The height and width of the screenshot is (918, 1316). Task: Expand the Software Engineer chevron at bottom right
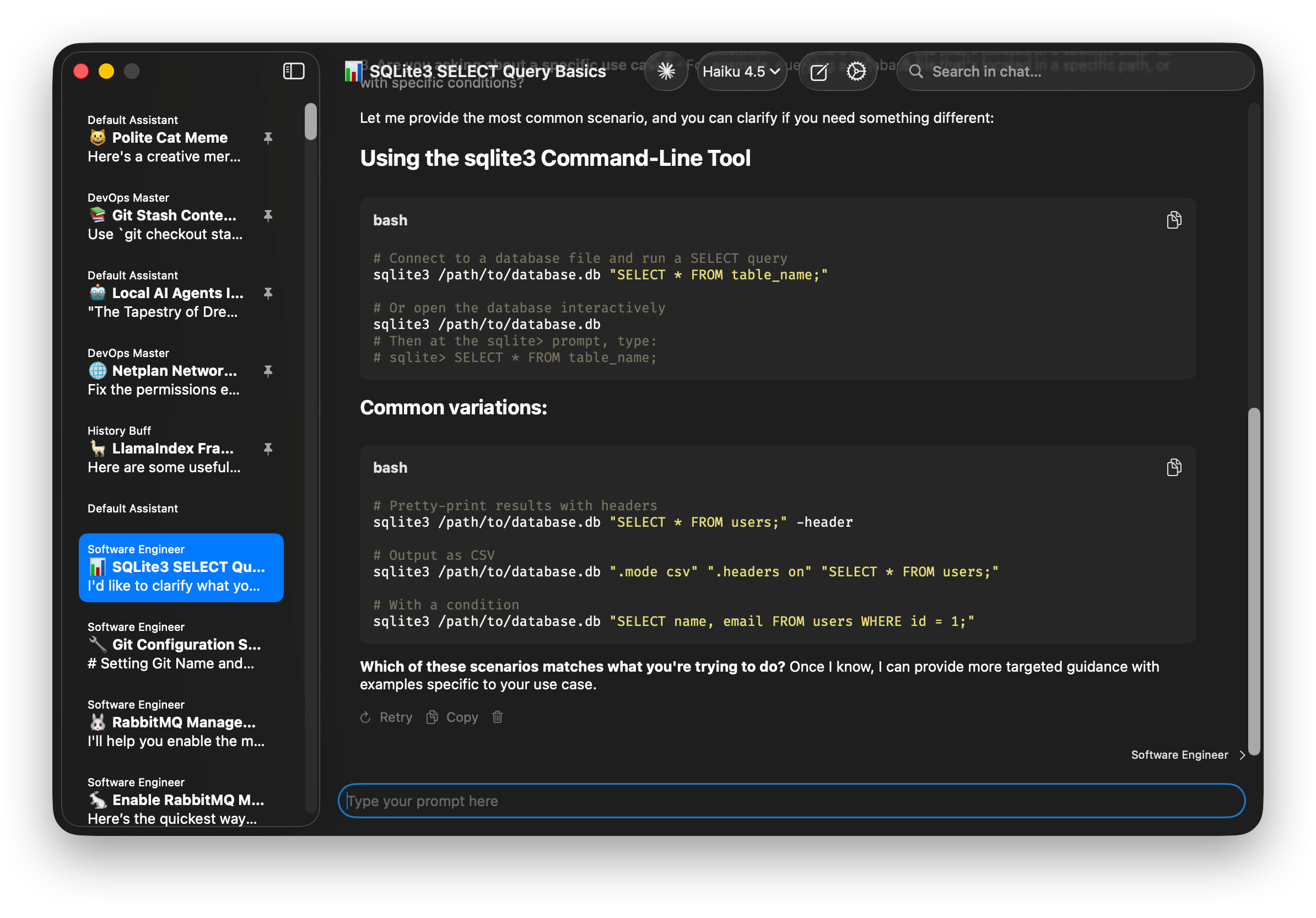click(1242, 755)
